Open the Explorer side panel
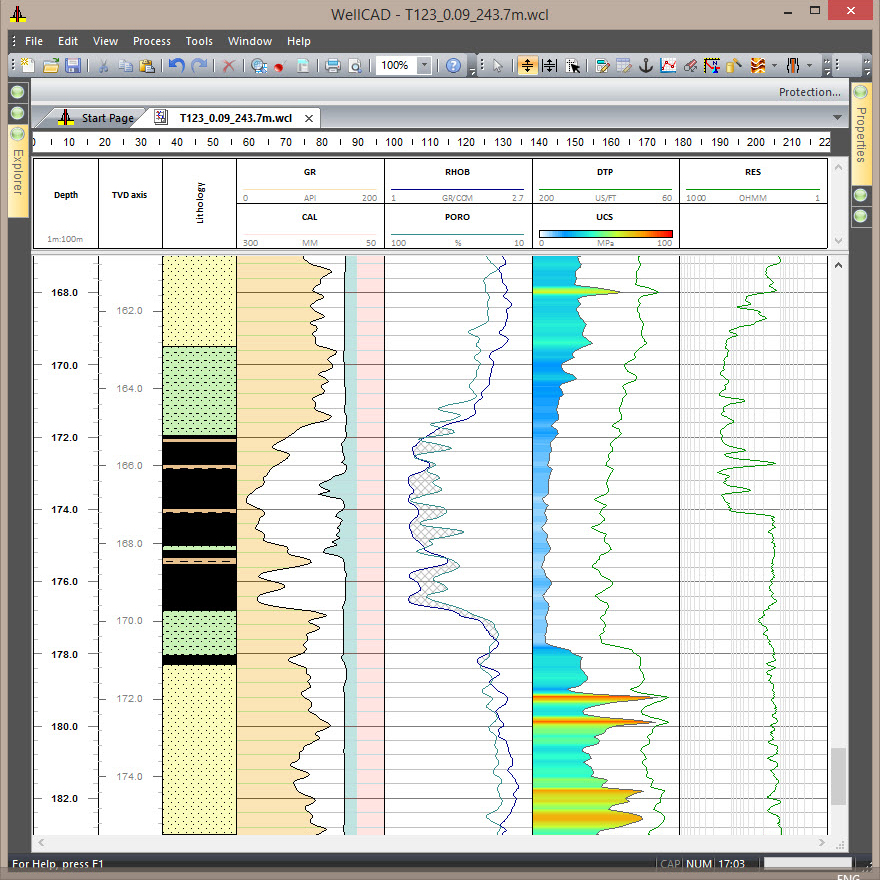Screen dimensions: 880x880 click(18, 173)
